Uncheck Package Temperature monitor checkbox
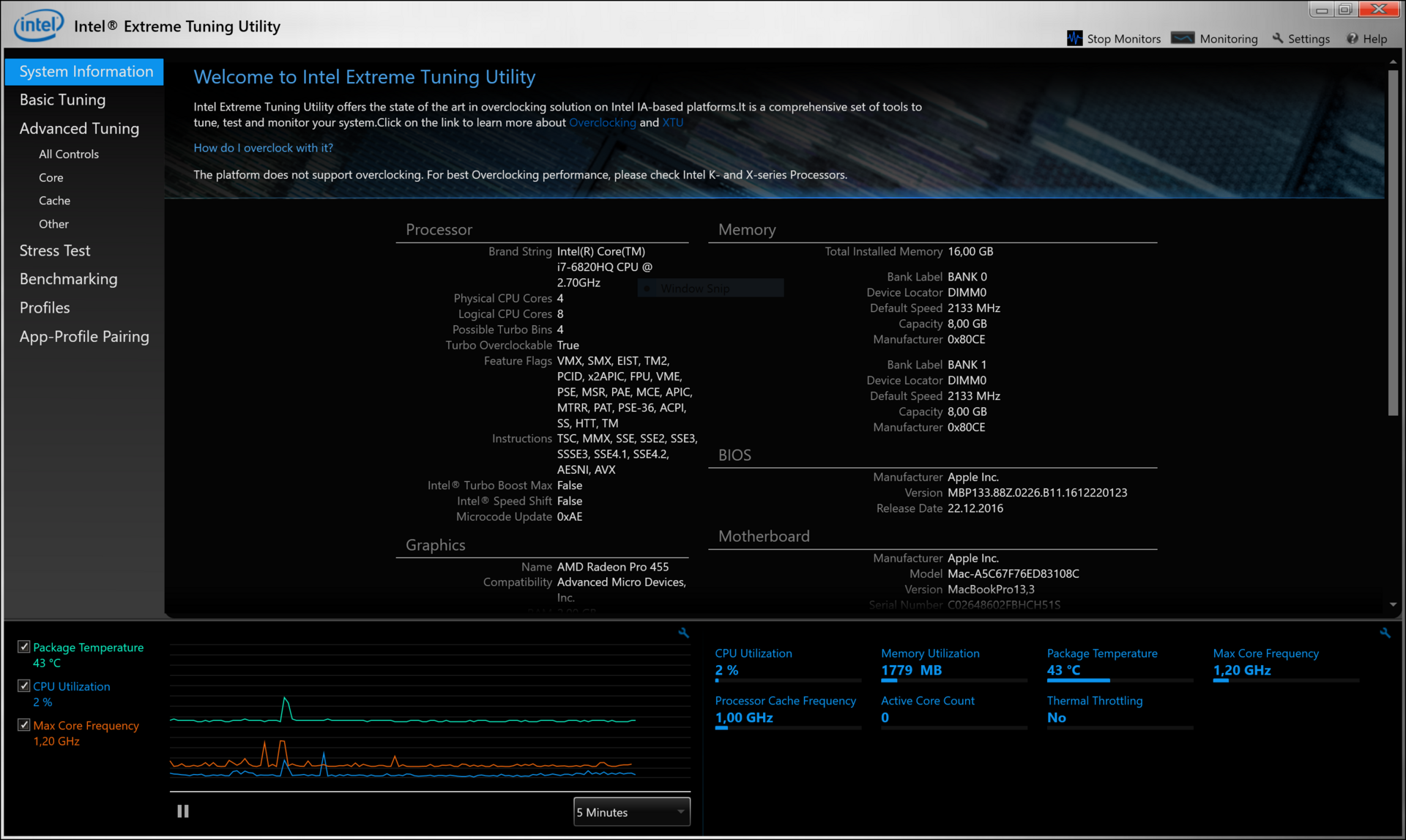Image resolution: width=1406 pixels, height=840 pixels. pyautogui.click(x=24, y=647)
